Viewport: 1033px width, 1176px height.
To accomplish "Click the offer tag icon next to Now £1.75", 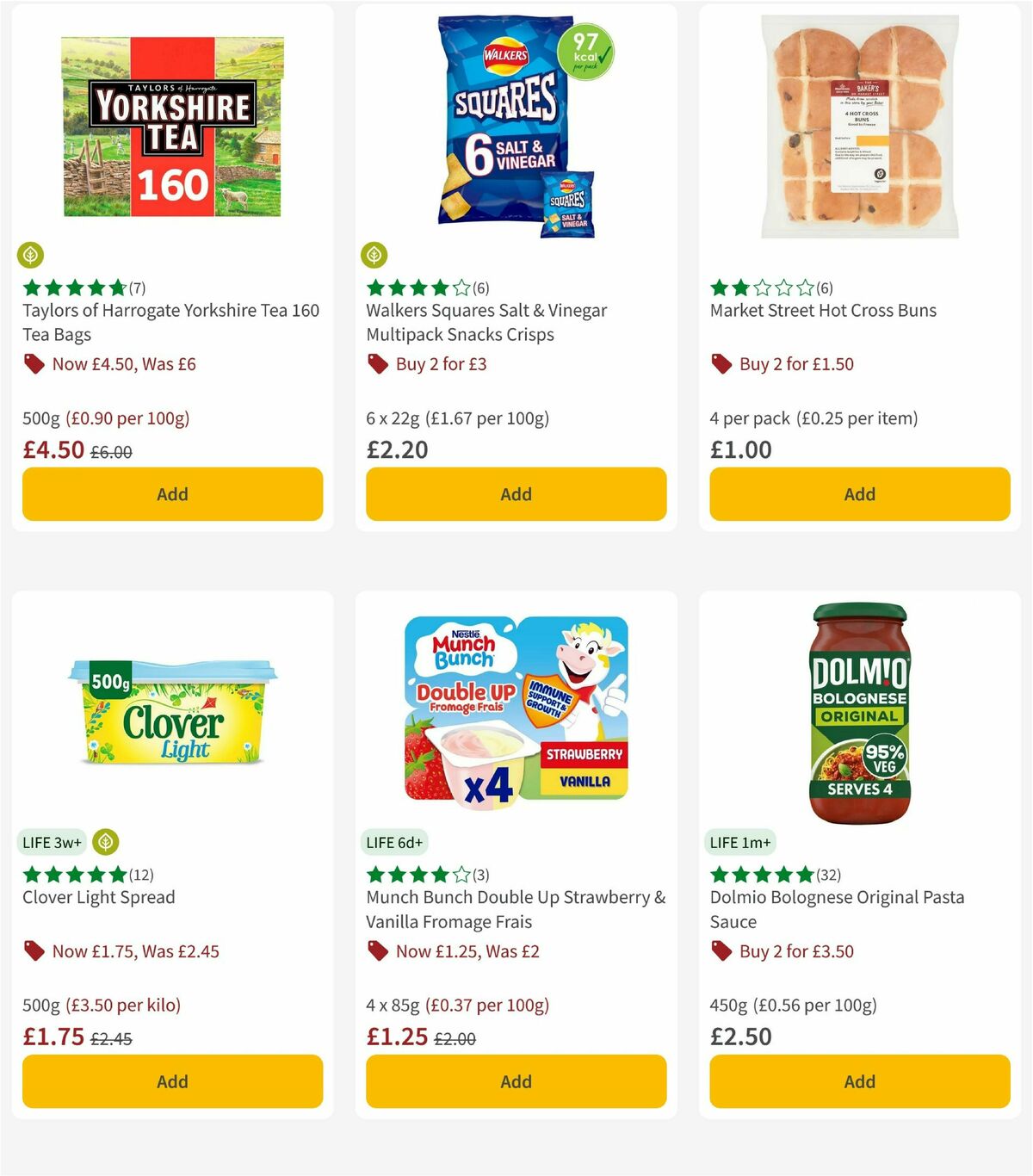I will point(34,951).
